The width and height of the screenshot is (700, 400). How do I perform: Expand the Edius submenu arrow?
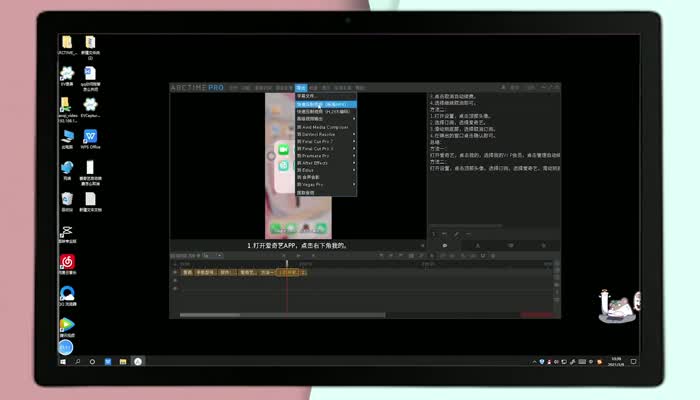point(354,170)
